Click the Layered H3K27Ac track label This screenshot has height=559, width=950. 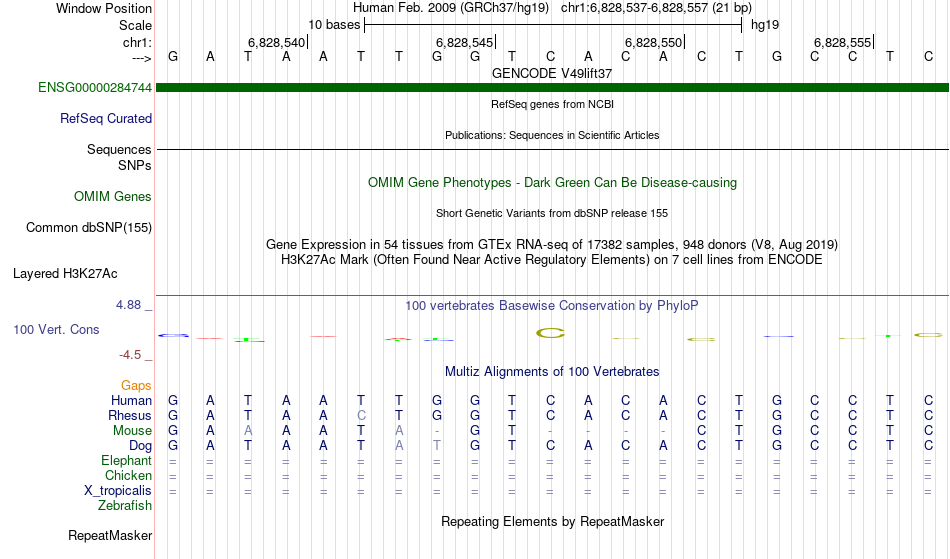pyautogui.click(x=65, y=274)
